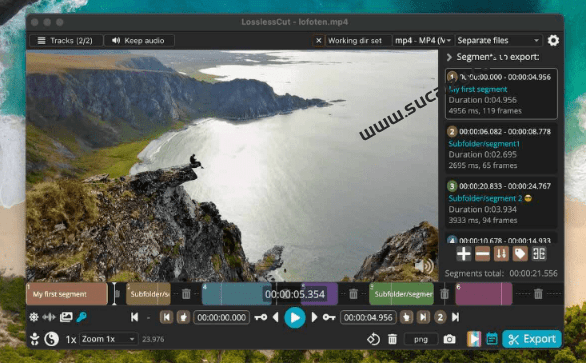
Task: Click the reorder segments arrows icon
Action: (x=501, y=254)
